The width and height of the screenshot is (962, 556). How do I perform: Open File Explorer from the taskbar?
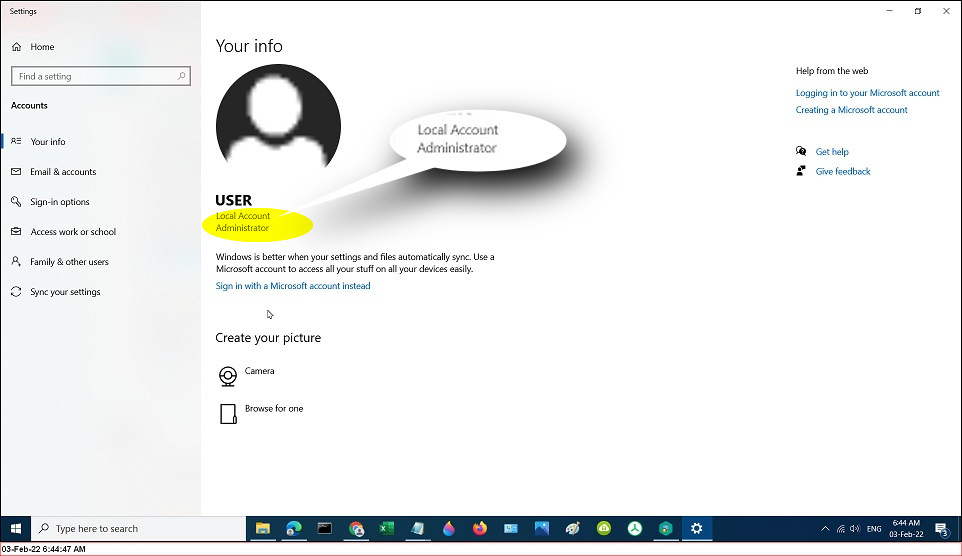pos(263,528)
